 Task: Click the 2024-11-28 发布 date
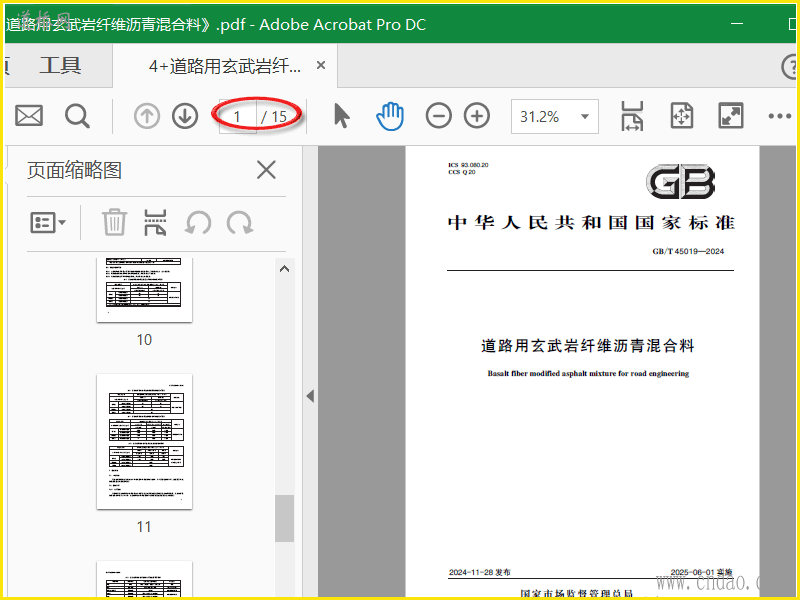point(480,572)
